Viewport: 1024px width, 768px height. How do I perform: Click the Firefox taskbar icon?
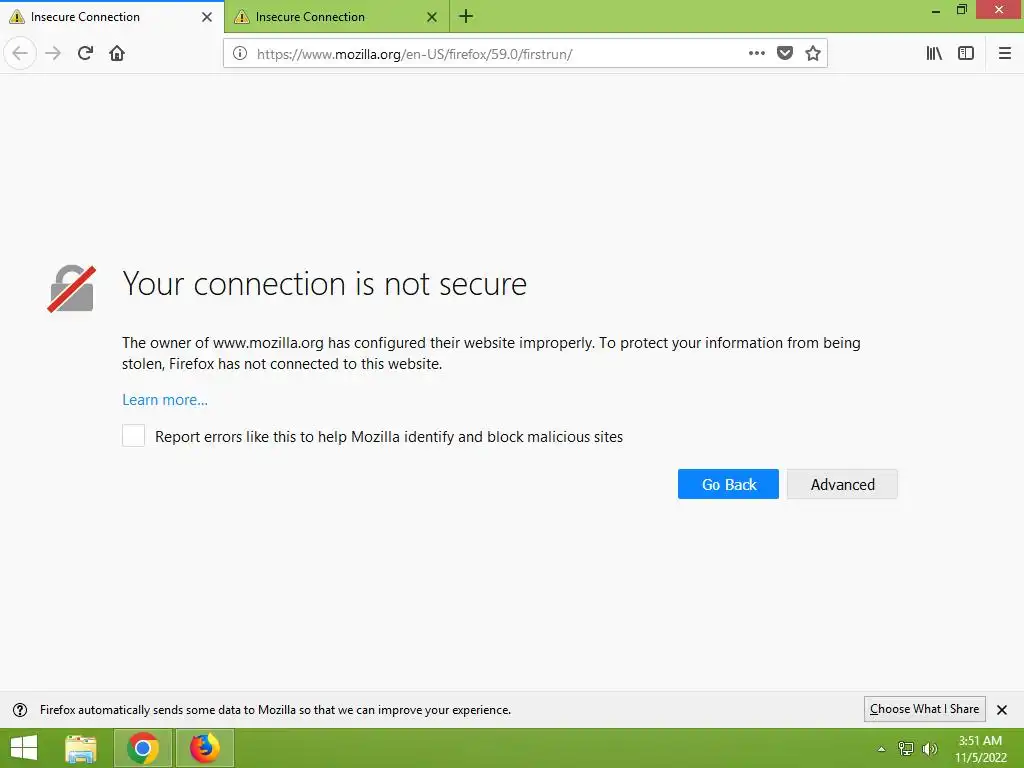coord(204,748)
